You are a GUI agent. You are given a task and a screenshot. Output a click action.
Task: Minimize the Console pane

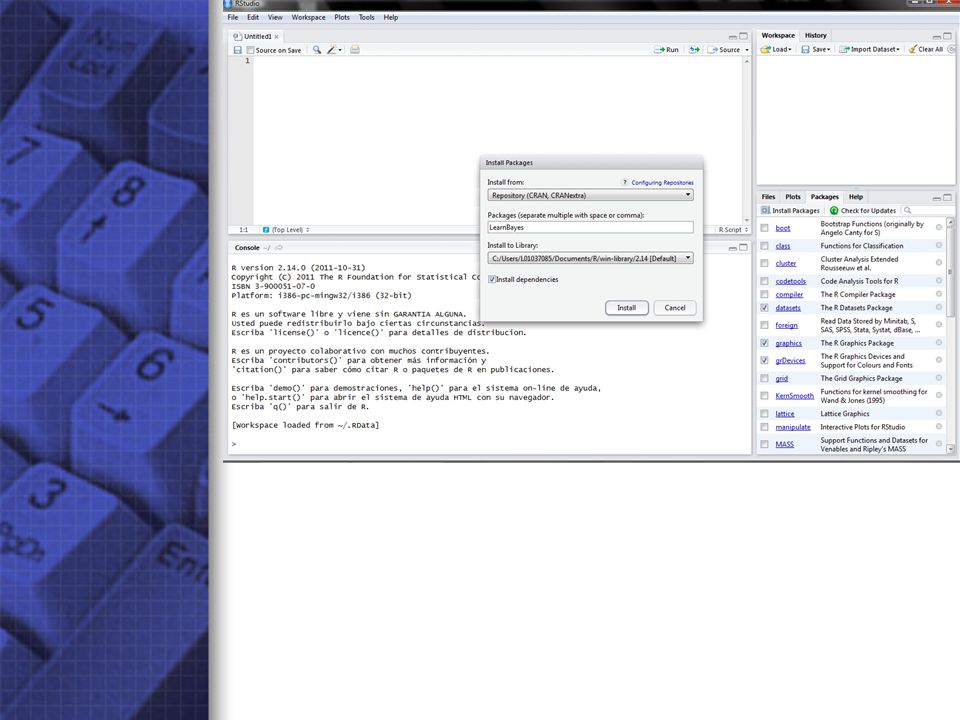point(732,248)
